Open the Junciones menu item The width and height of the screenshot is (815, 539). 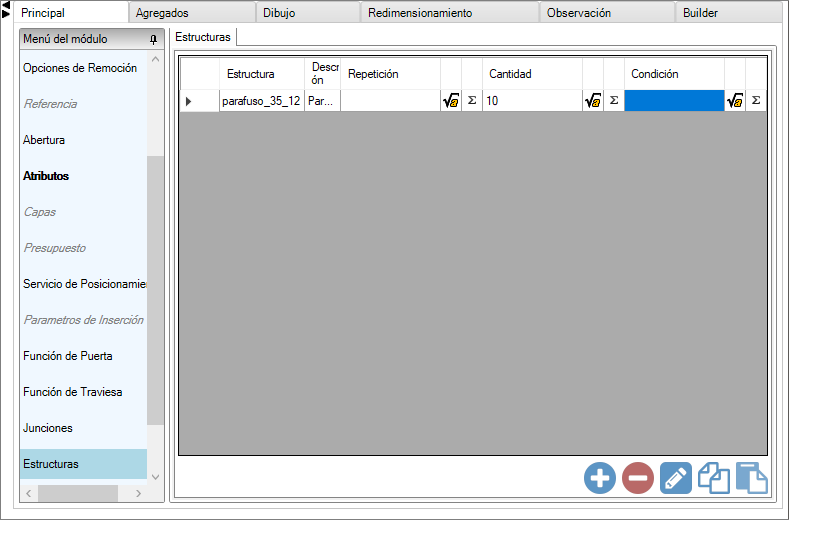tap(48, 428)
